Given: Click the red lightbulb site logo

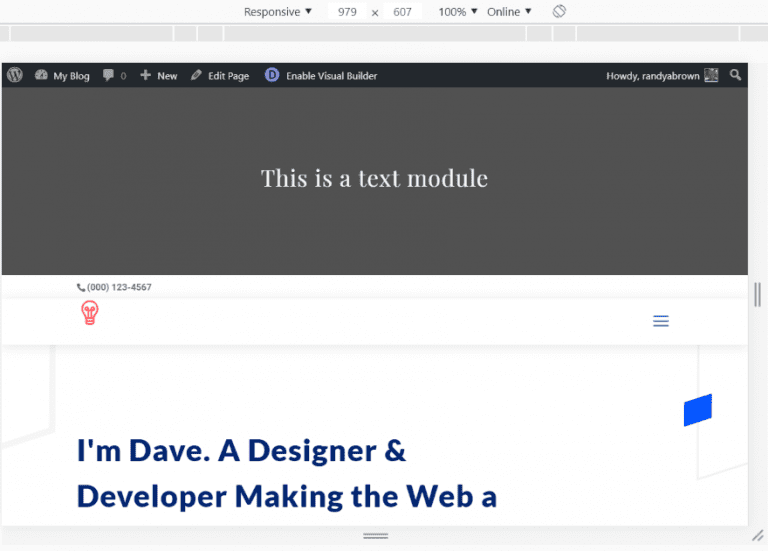Looking at the screenshot, I should [x=90, y=313].
